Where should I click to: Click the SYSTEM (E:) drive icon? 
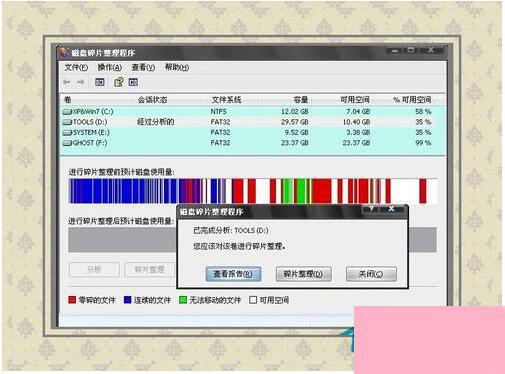tap(67, 133)
